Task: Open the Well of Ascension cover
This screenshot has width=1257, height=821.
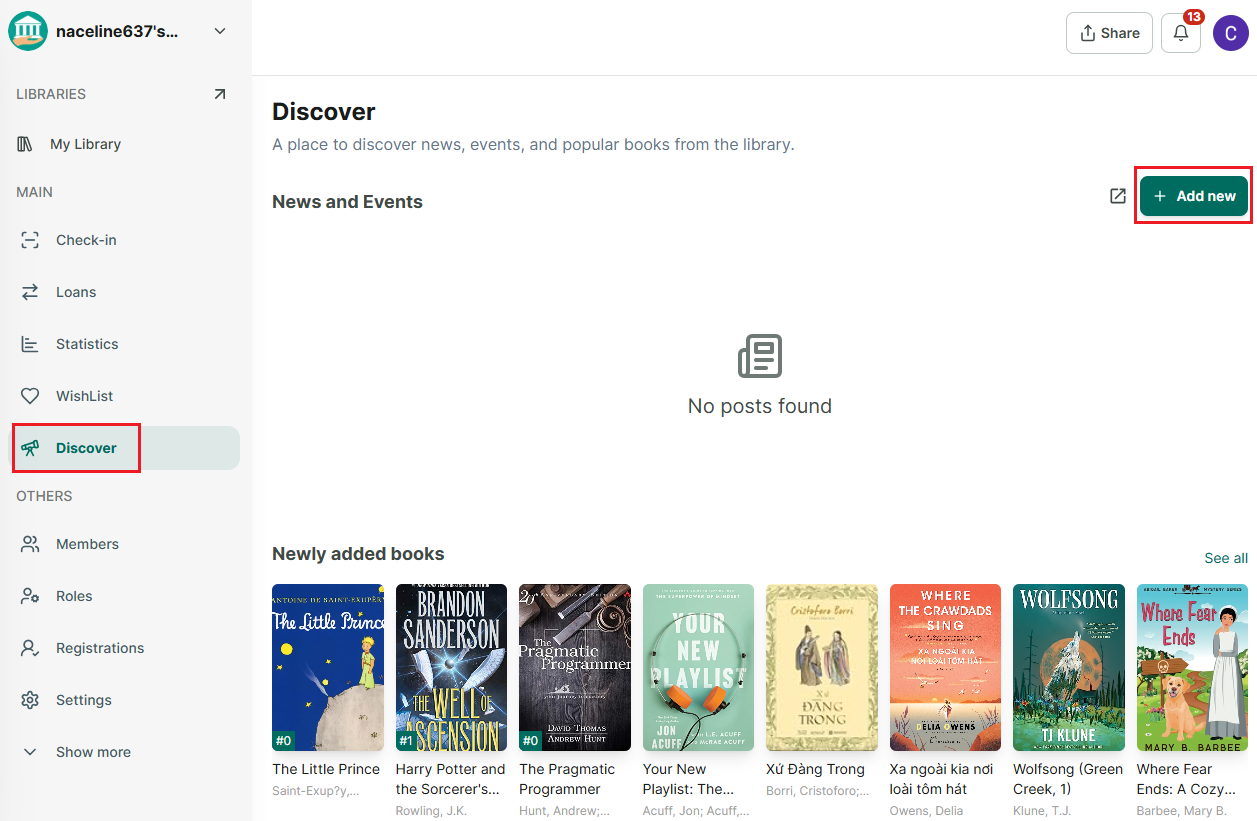Action: pos(451,668)
